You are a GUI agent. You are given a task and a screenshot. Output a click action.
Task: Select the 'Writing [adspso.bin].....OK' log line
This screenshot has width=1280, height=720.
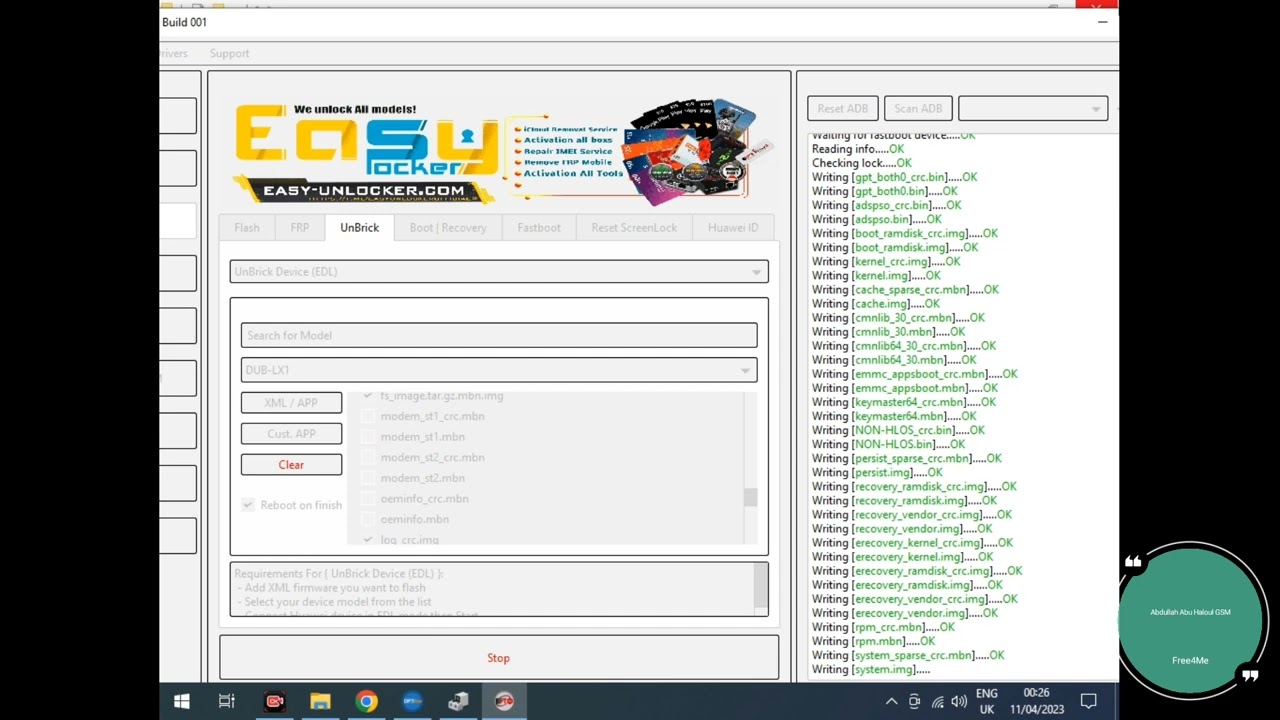click(x=877, y=219)
